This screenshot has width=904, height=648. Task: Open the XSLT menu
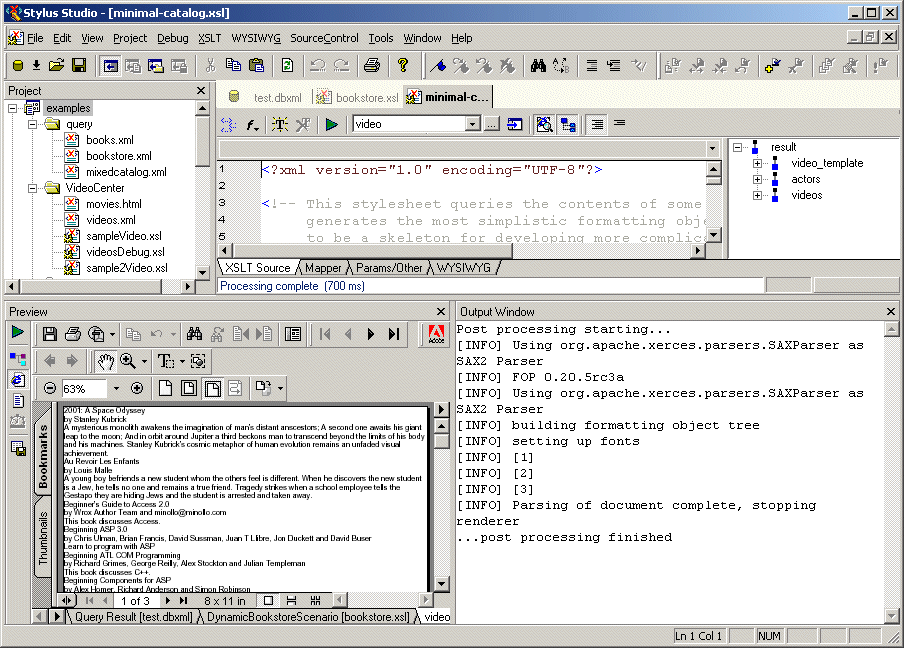pos(209,38)
